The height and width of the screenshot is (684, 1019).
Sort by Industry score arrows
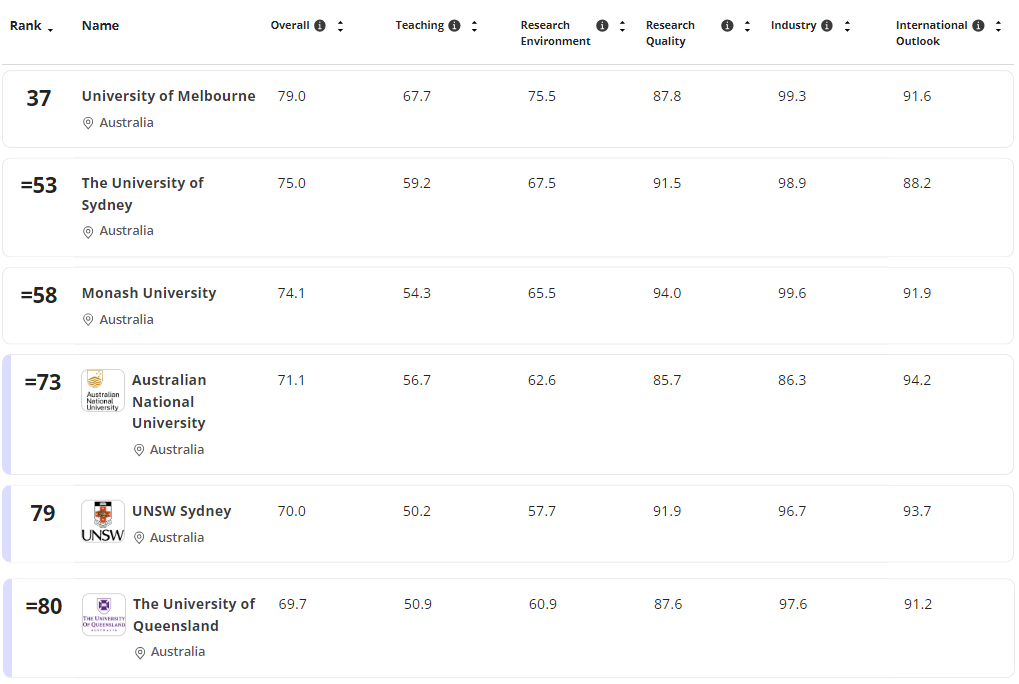tap(847, 26)
